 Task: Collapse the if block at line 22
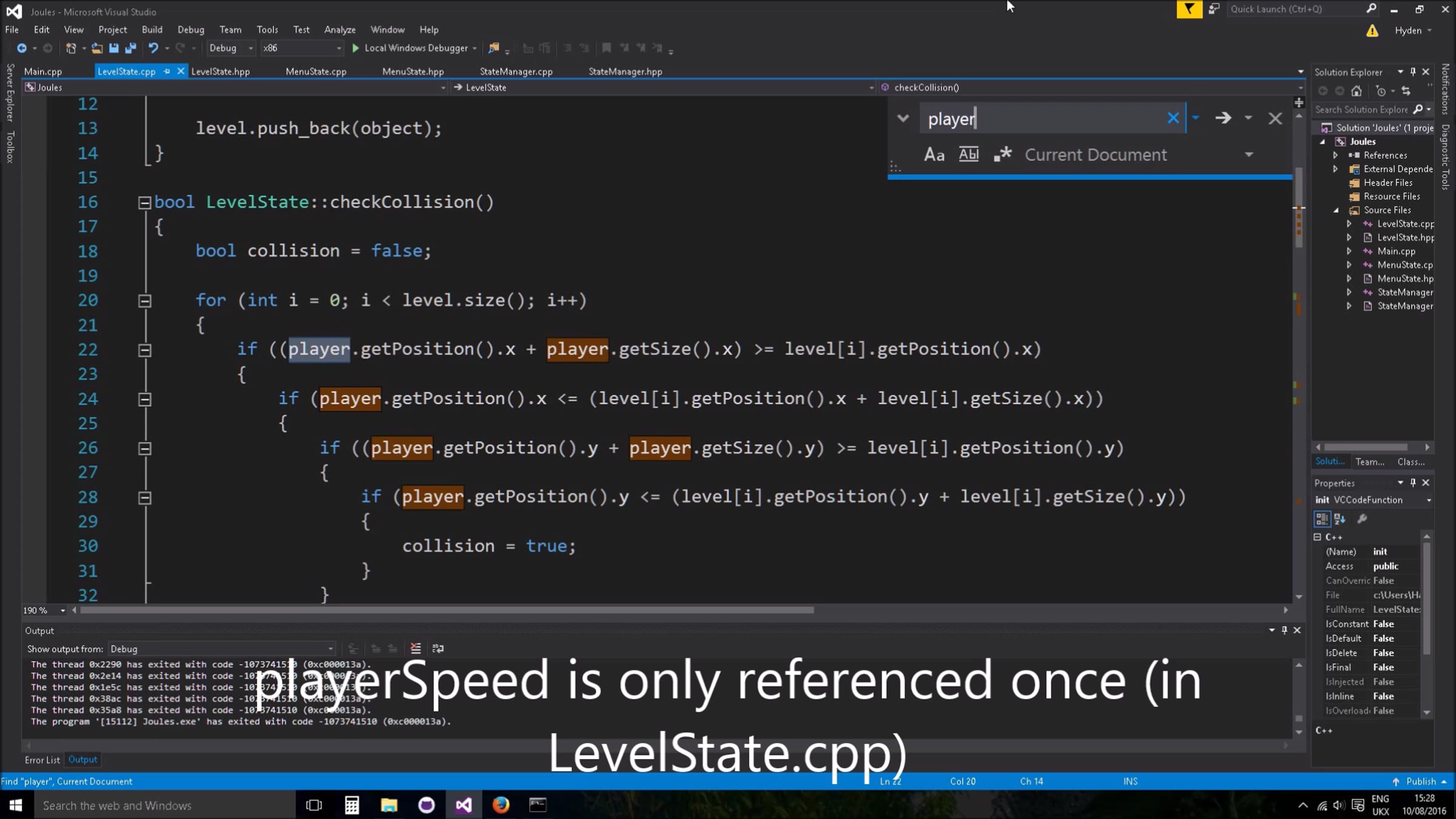144,350
